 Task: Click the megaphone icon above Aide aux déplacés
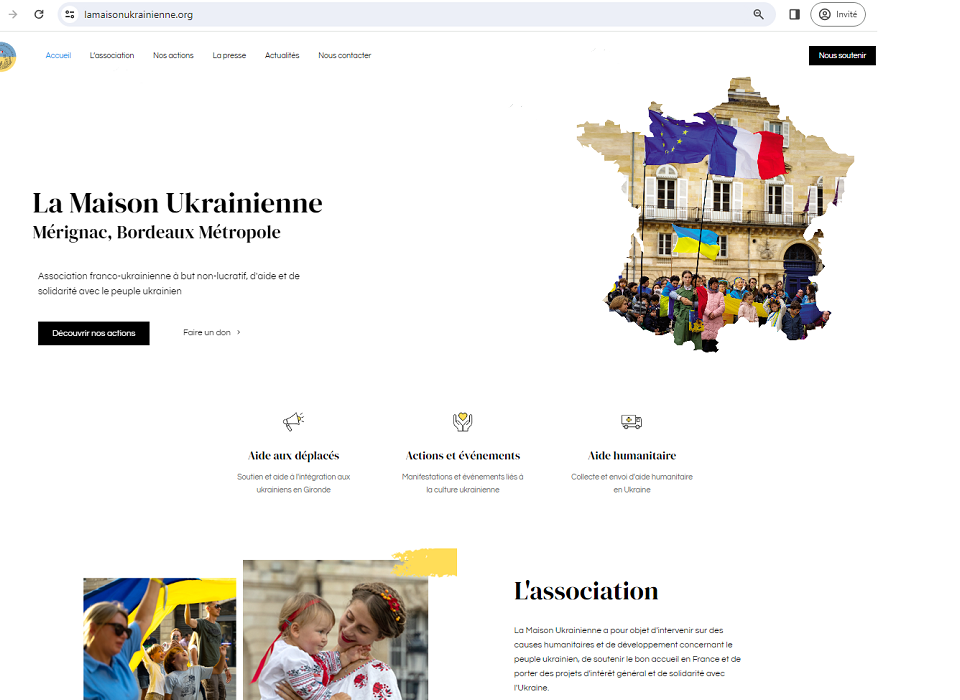tap(294, 421)
